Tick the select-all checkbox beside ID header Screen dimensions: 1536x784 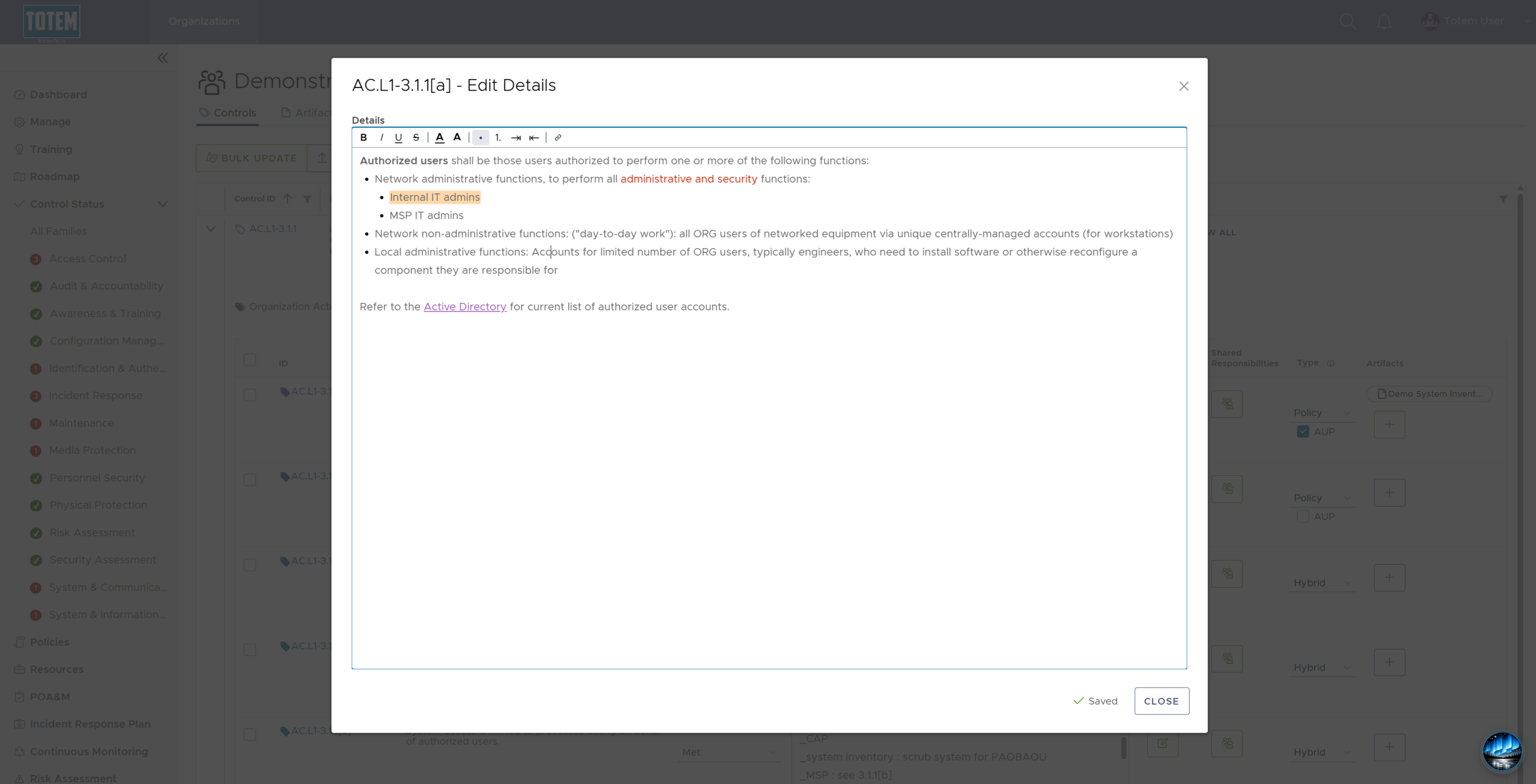(250, 360)
